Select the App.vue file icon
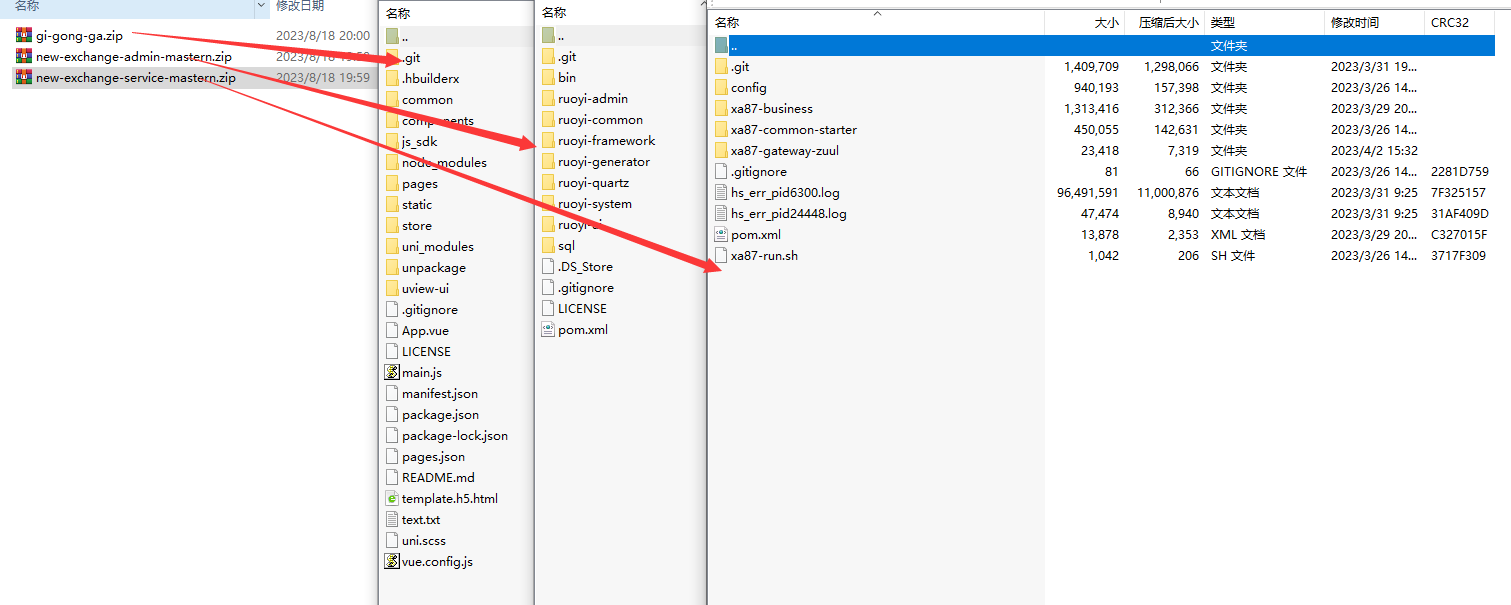Viewport: 1511px width, 605px height. 392,330
